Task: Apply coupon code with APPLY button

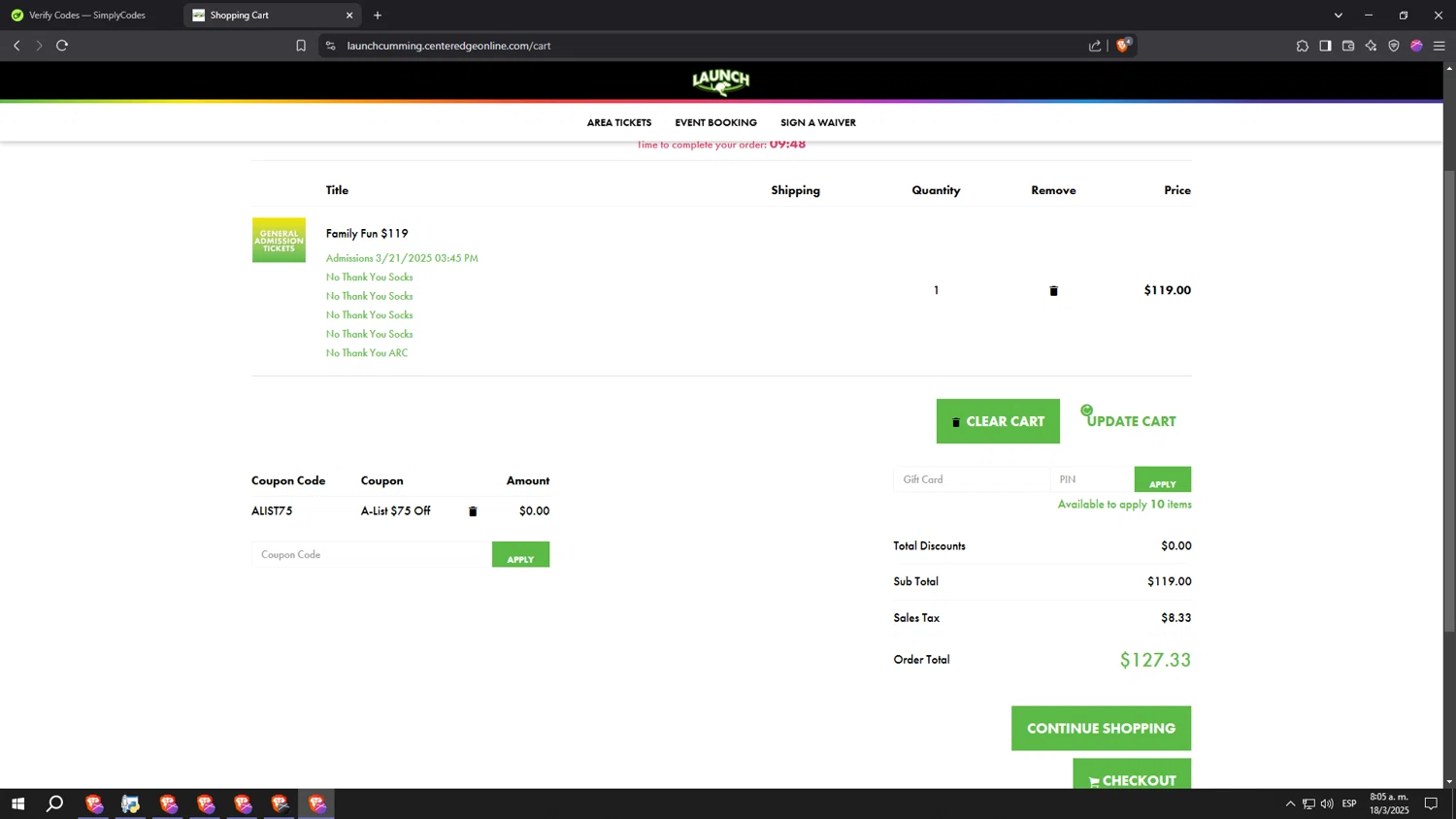Action: click(520, 555)
